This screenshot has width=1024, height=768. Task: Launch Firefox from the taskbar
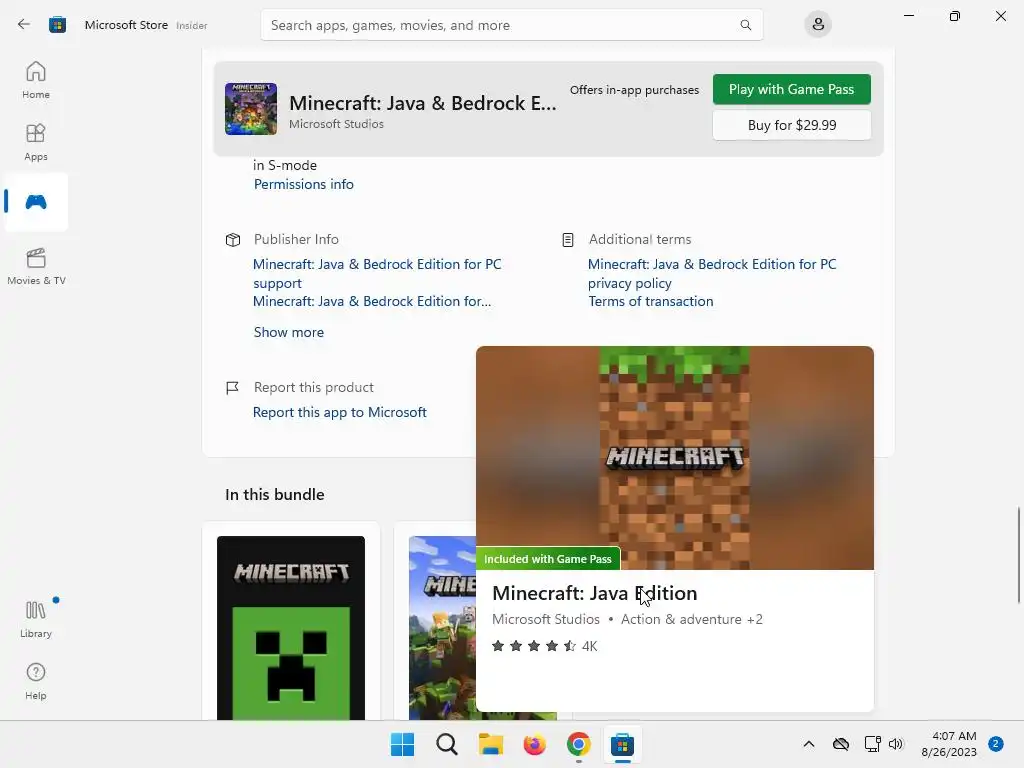click(534, 744)
